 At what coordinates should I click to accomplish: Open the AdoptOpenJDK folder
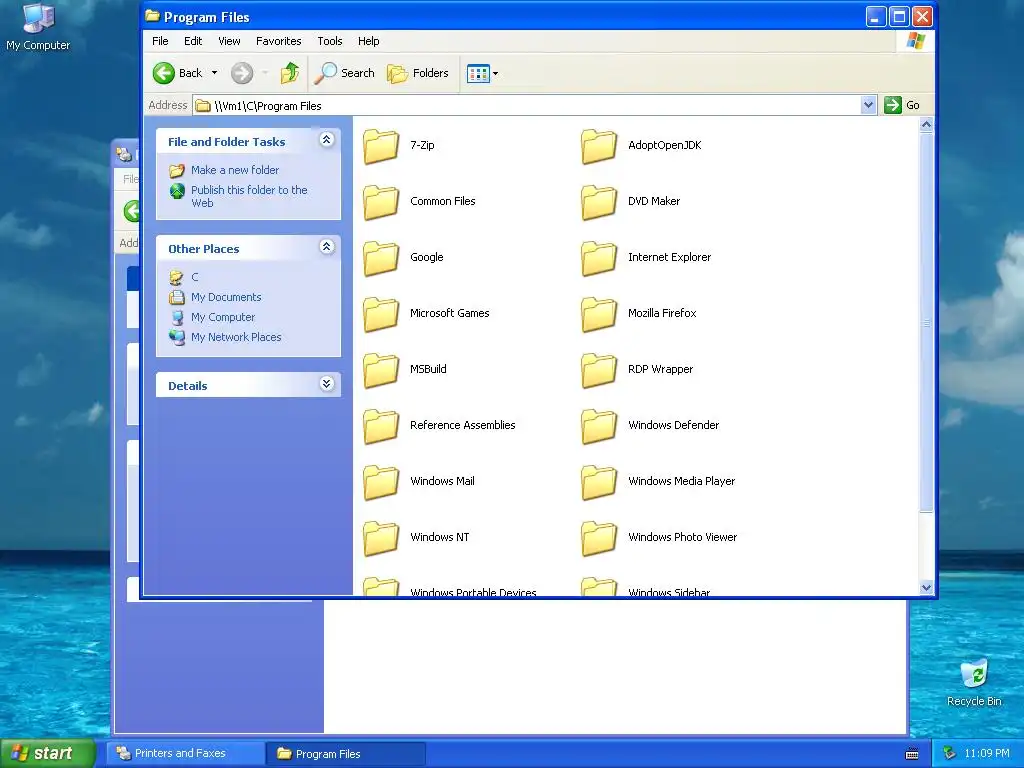click(641, 146)
